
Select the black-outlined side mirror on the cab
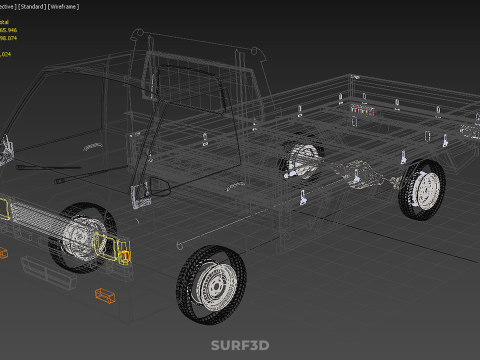point(160,186)
